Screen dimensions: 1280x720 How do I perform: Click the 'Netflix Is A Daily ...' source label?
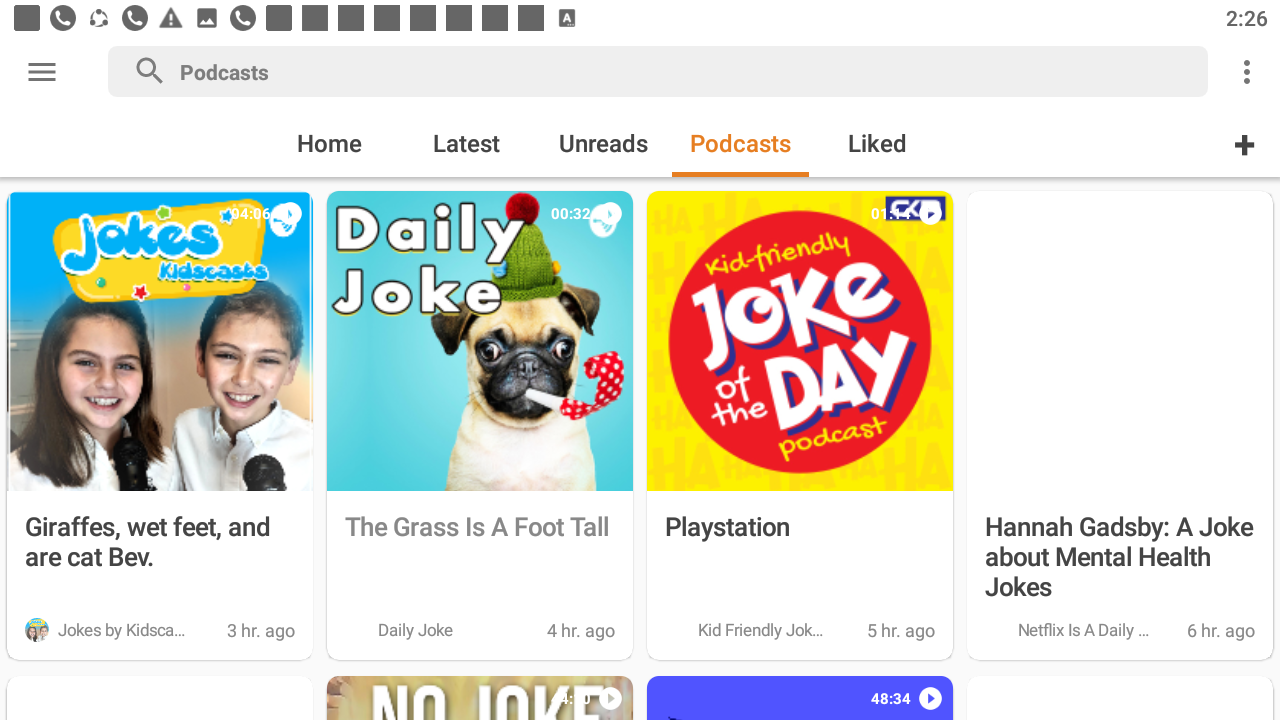1083,630
